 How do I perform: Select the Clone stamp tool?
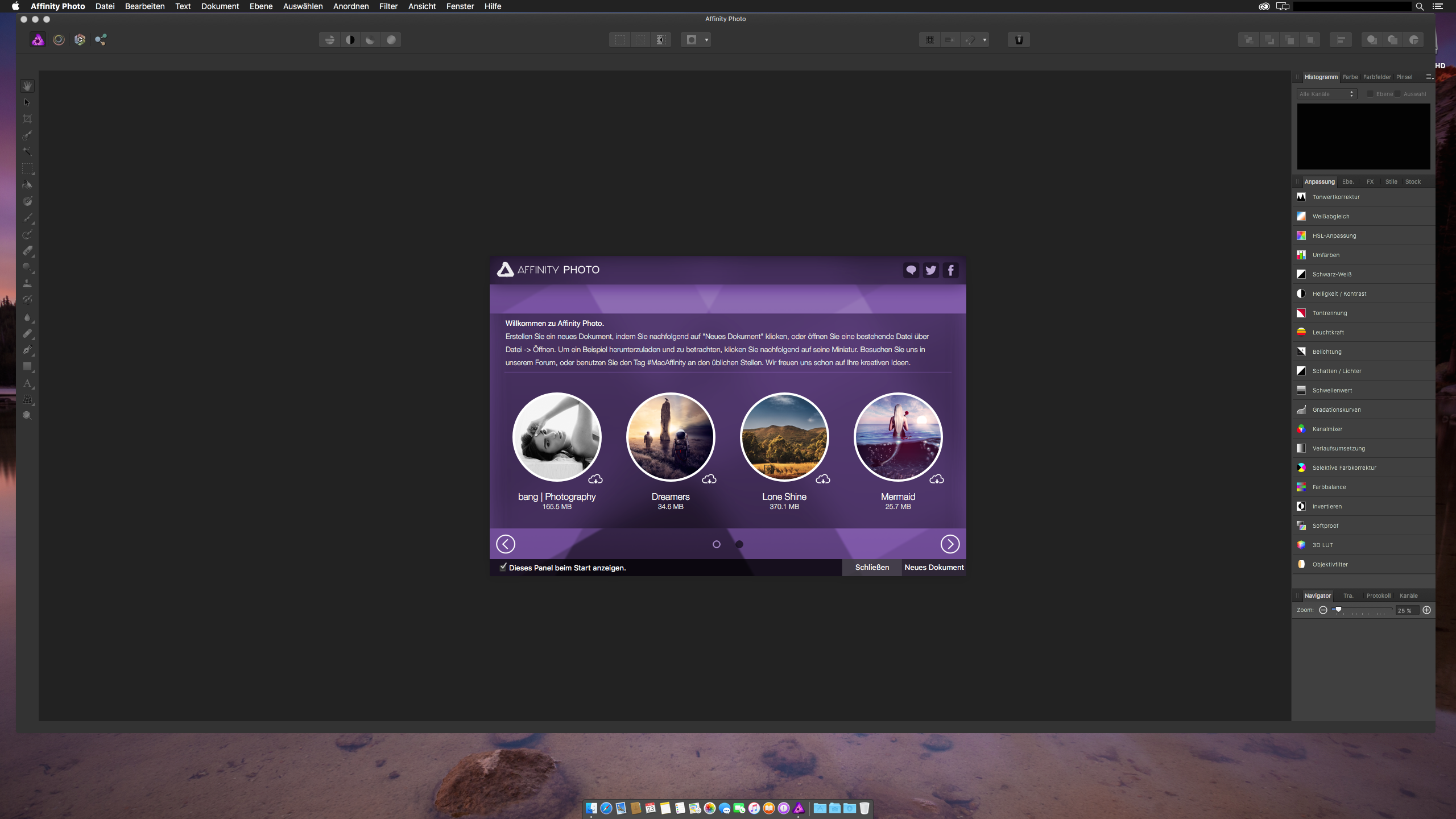pyautogui.click(x=27, y=284)
